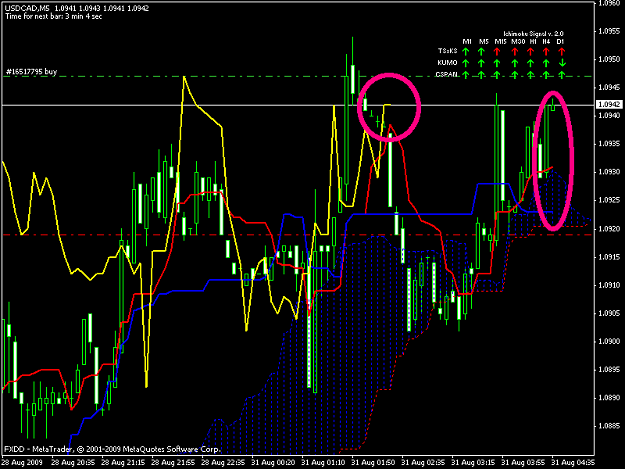Click the M30 timeframe column header
This screenshot has width=625, height=469.
click(518, 41)
